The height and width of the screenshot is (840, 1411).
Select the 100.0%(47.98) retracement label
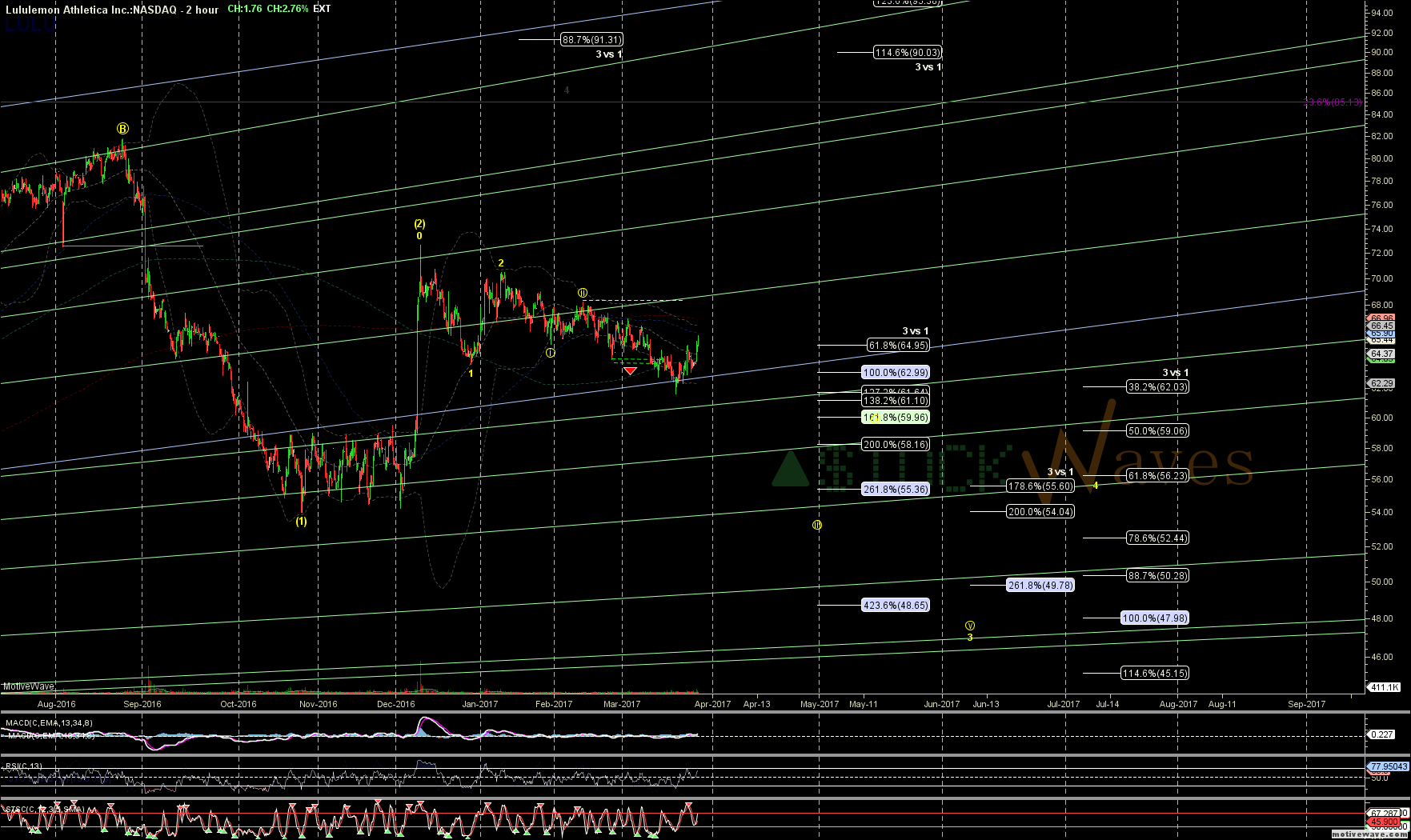(1155, 618)
